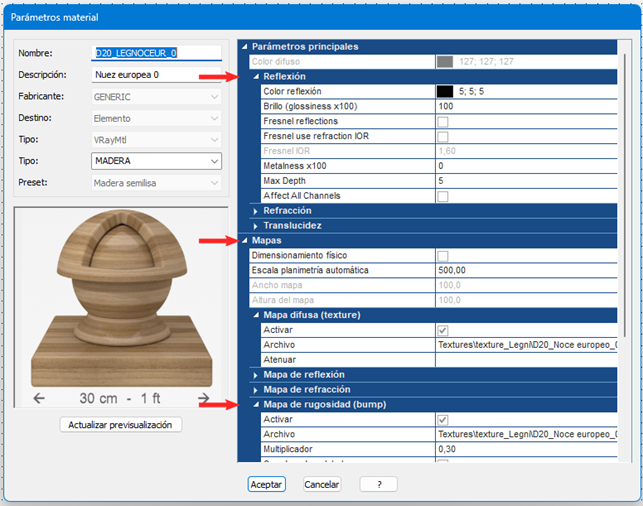Collapse the Reflexión section
The image size is (643, 506).
pos(256,77)
